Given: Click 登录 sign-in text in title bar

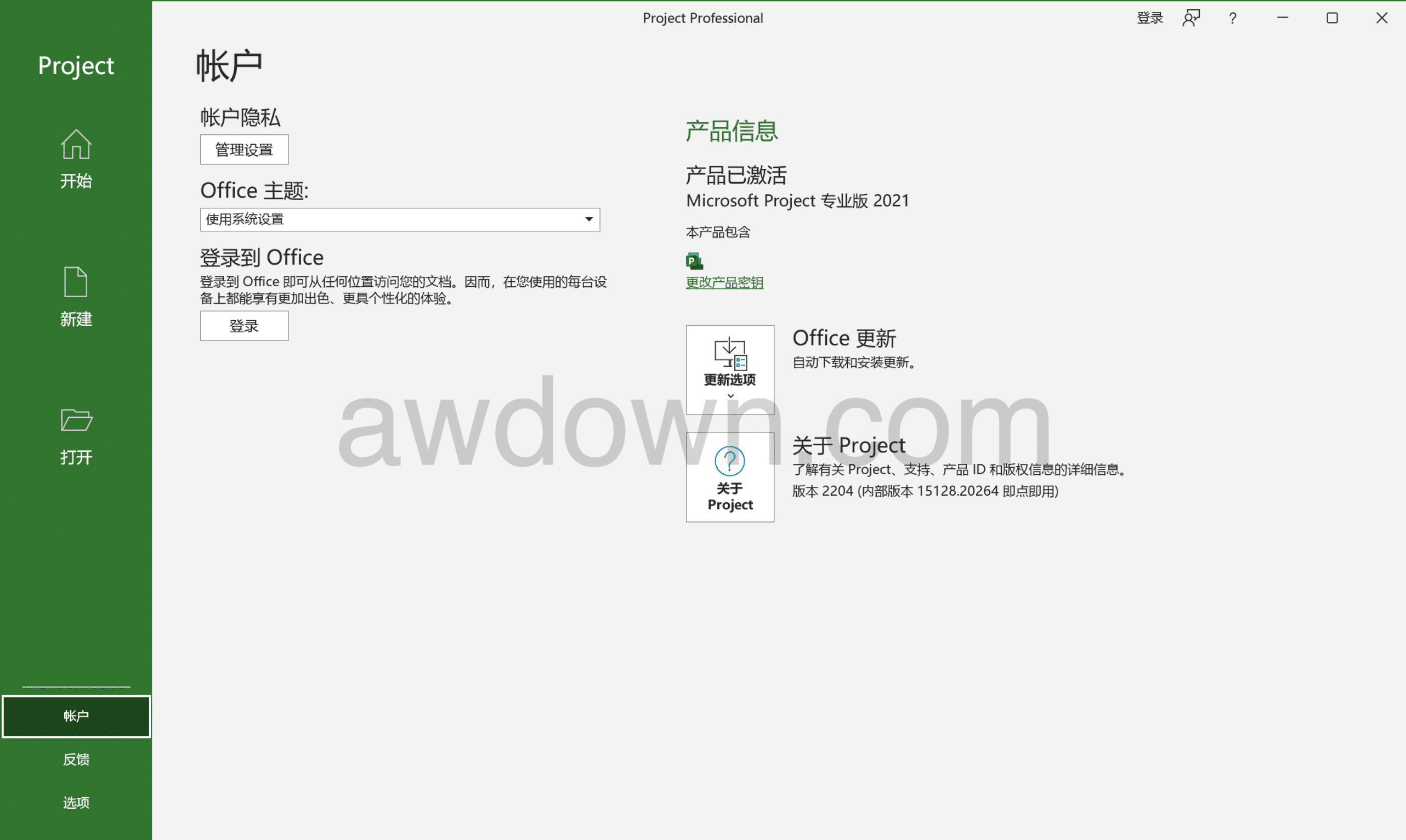Looking at the screenshot, I should point(1150,18).
